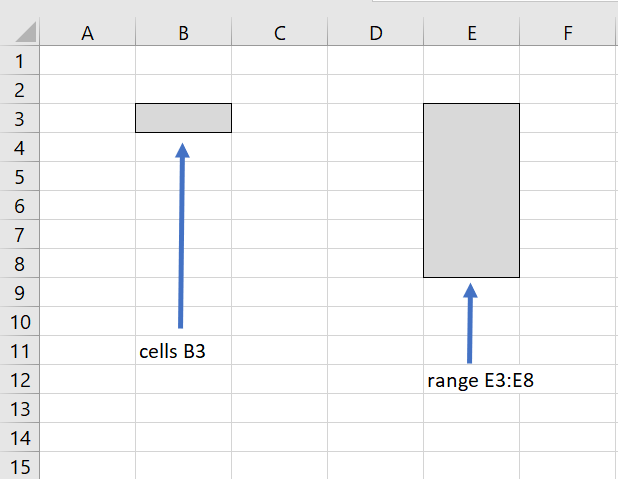Click column E header

pyautogui.click(x=471, y=33)
